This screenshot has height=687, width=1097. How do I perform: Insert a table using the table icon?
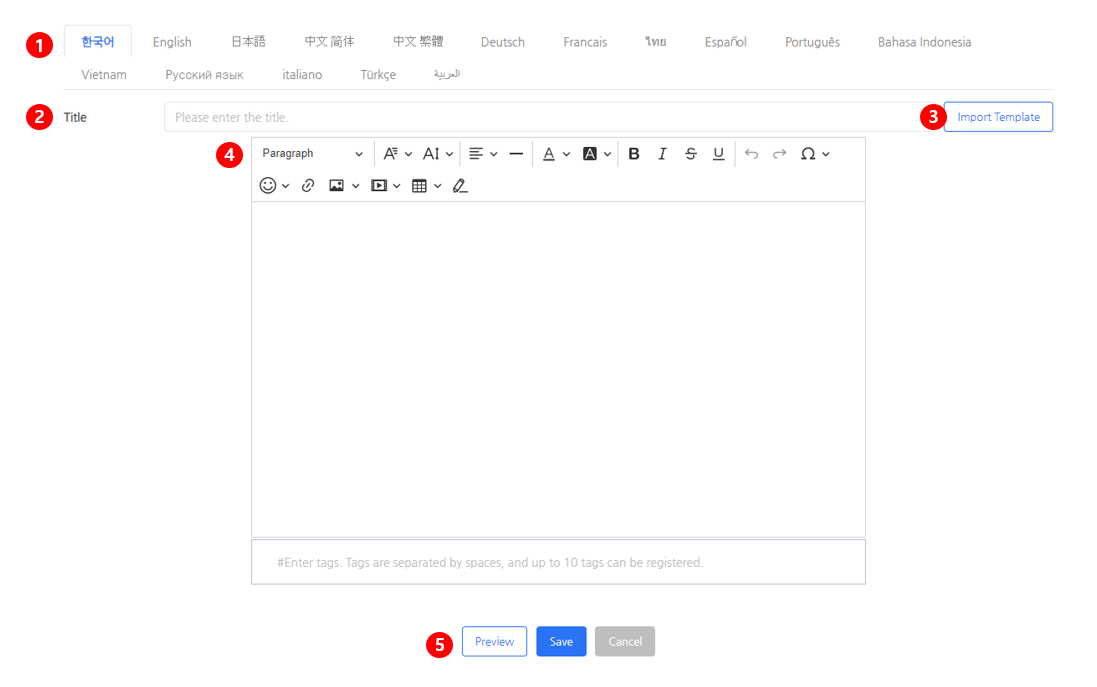pos(426,186)
